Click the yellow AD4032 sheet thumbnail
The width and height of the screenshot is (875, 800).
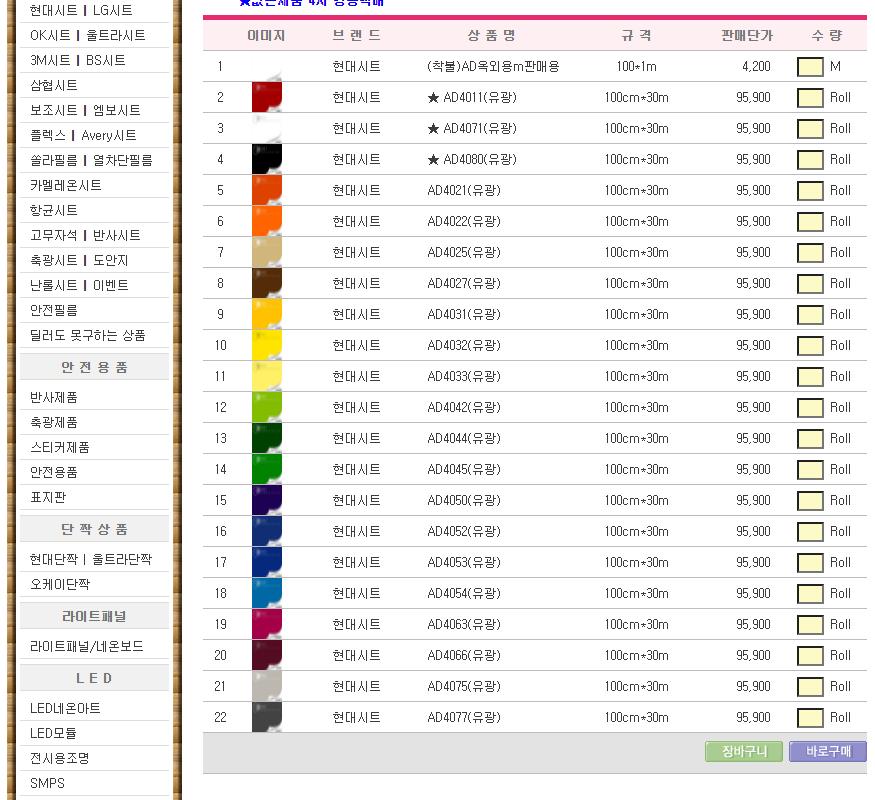267,345
